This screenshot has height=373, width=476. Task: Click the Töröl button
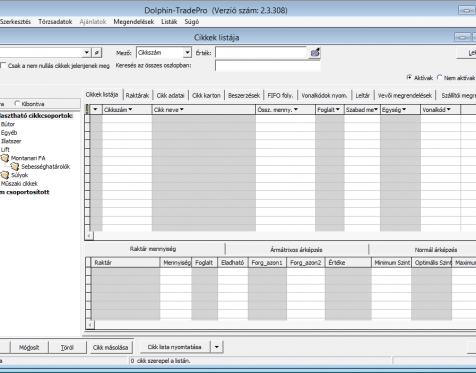click(x=67, y=347)
